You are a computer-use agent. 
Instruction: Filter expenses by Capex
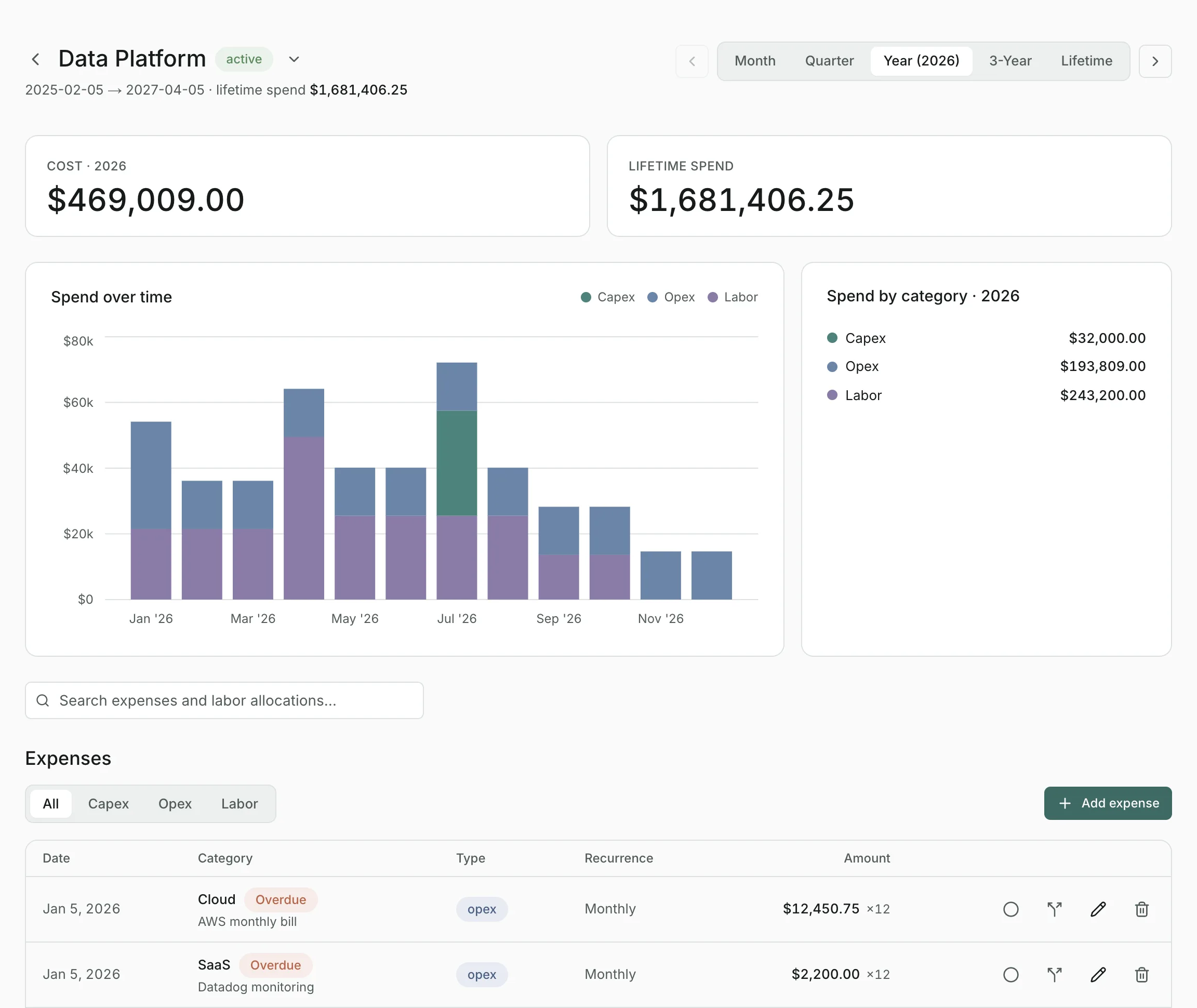tap(109, 804)
